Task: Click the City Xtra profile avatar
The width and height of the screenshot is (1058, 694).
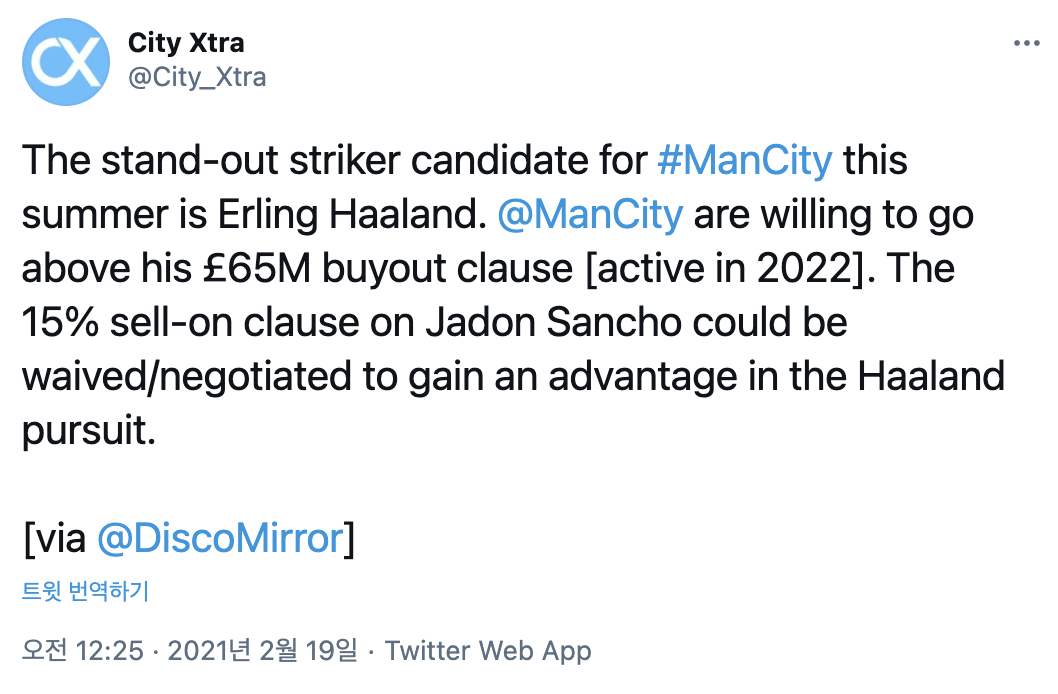Action: [66, 62]
